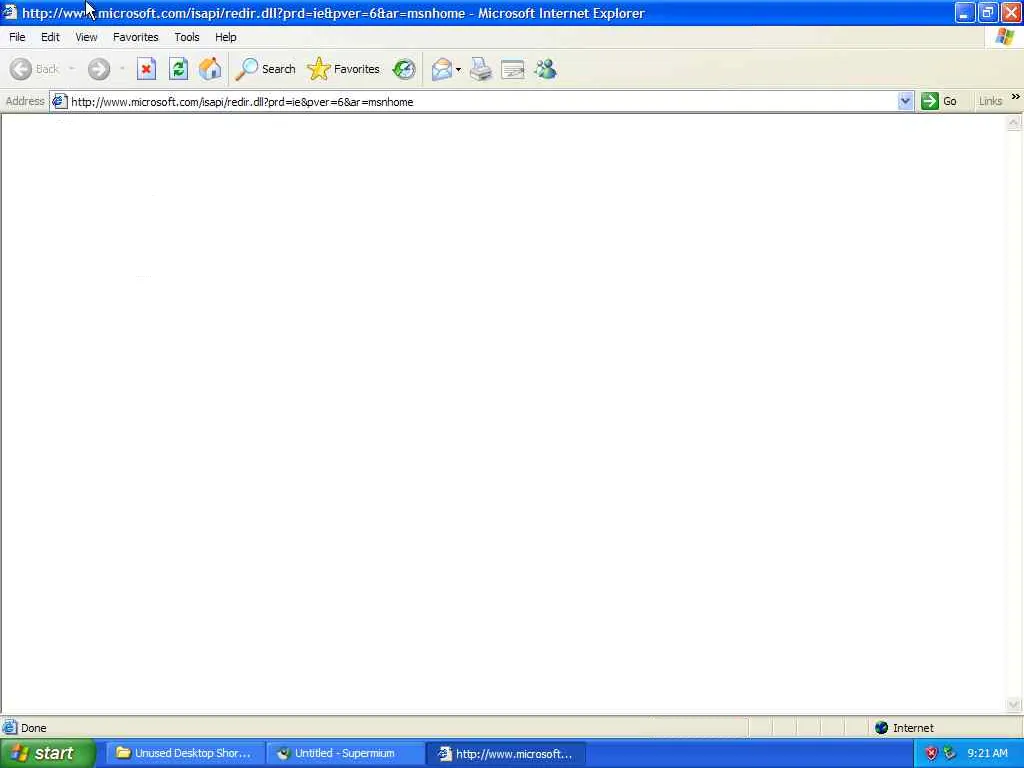Open the Tools menu
The width and height of the screenshot is (1024, 768).
click(187, 37)
